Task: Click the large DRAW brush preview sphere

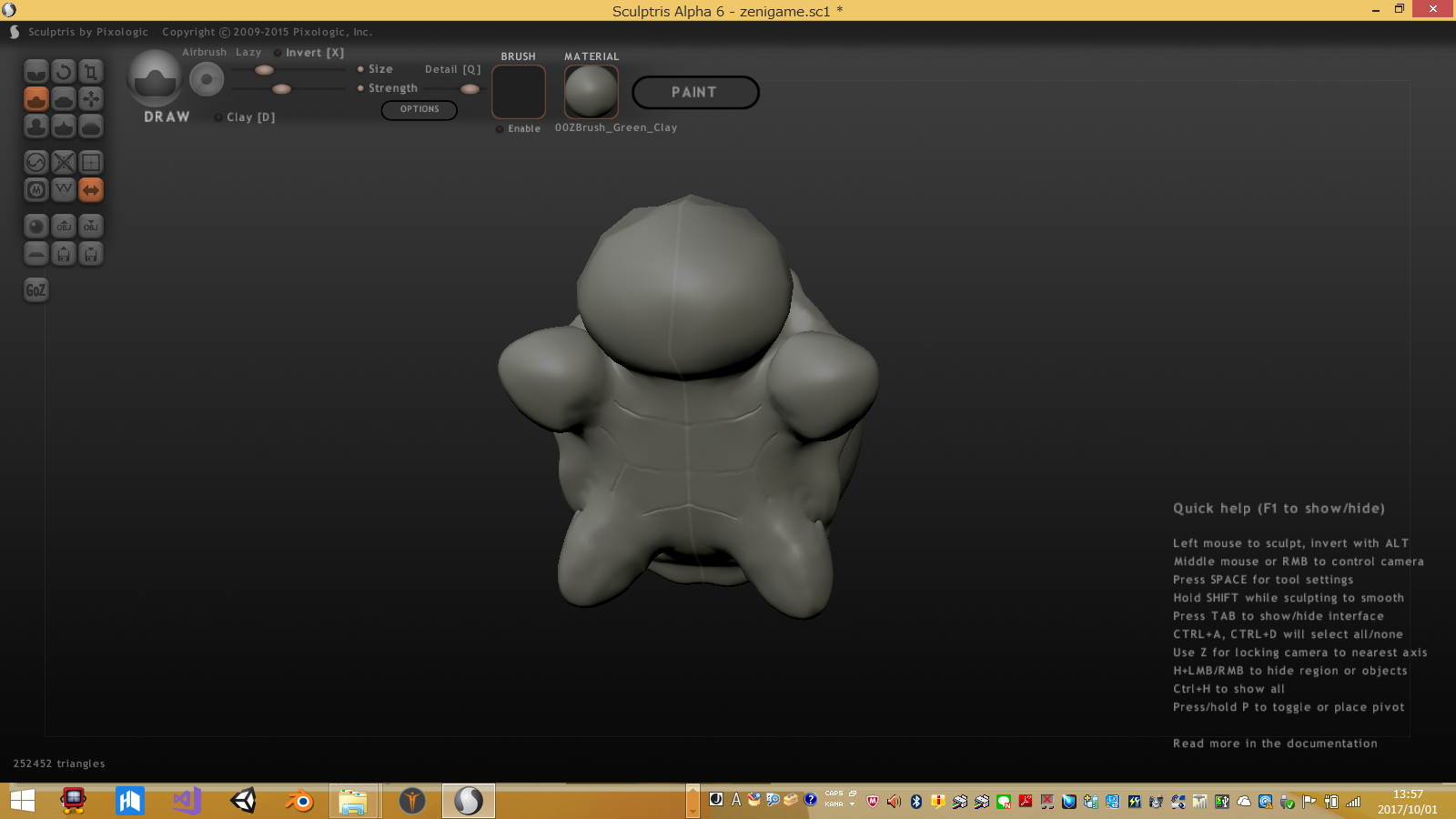Action: coord(155,78)
